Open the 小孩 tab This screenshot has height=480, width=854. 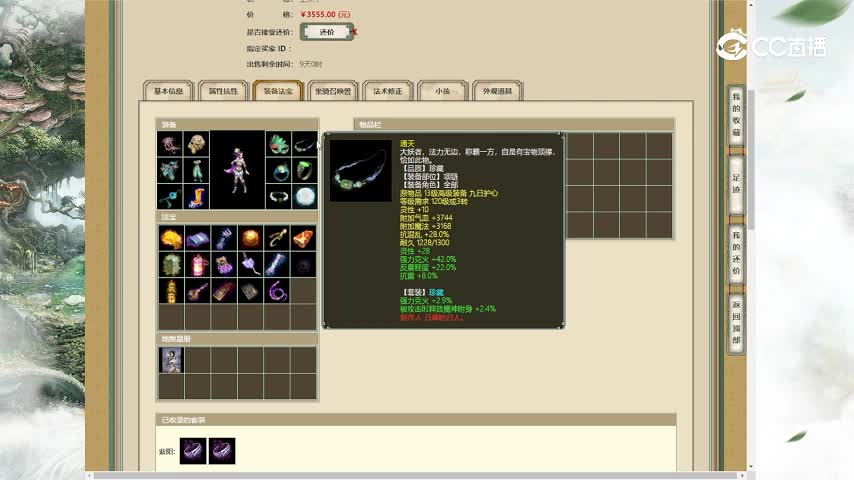point(443,91)
